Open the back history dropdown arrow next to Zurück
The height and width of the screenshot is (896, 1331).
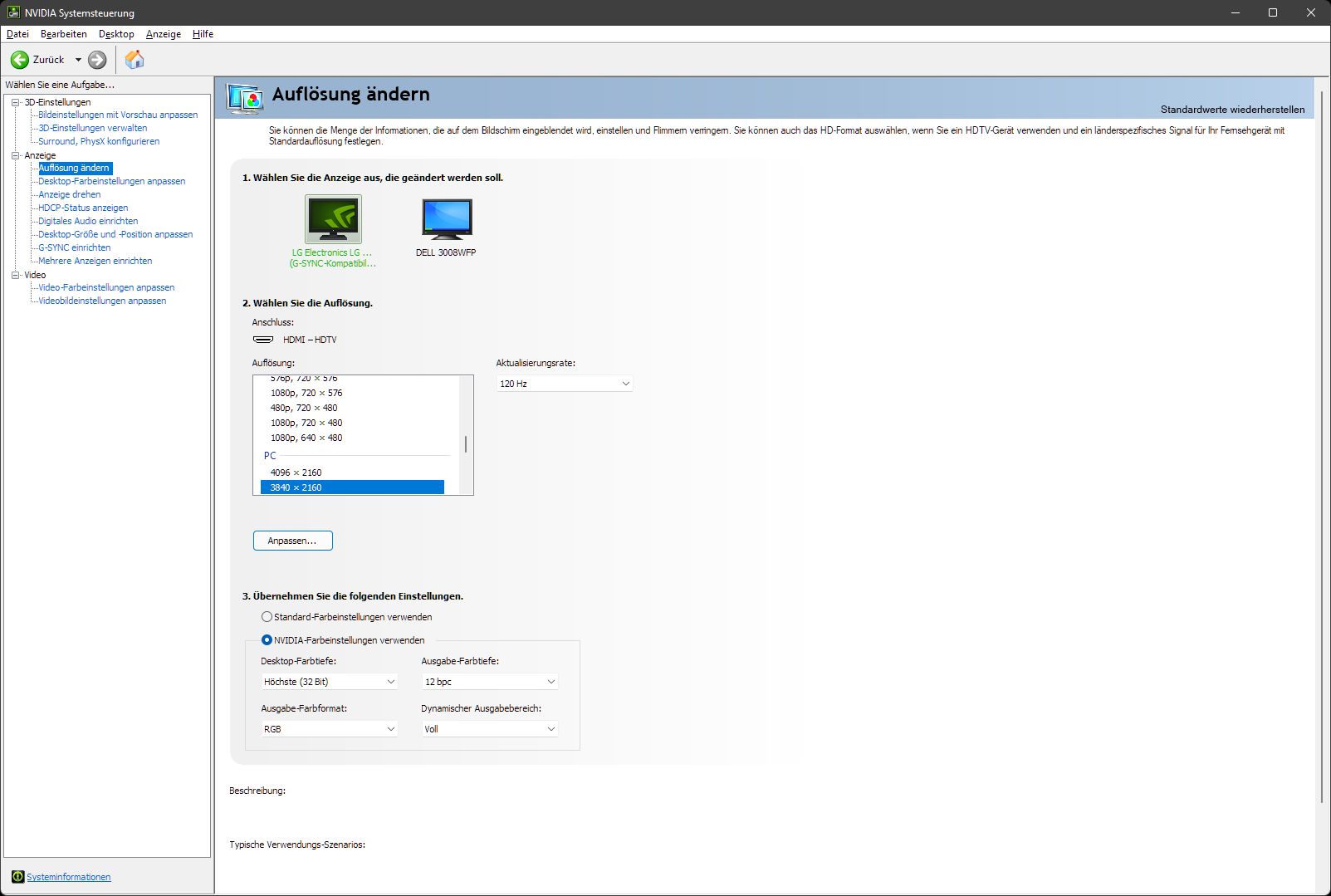tap(78, 60)
